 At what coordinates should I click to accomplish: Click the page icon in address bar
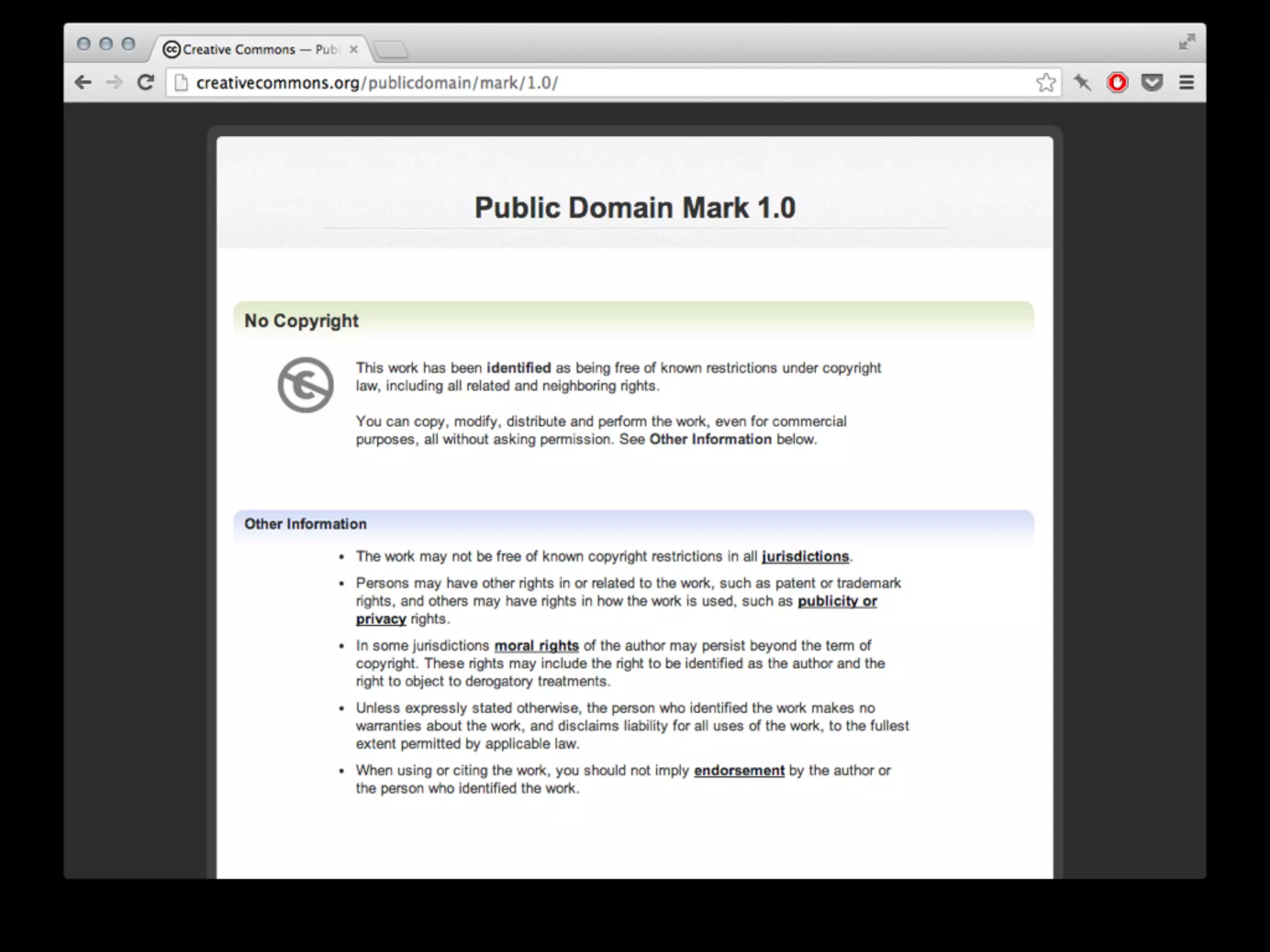(181, 82)
